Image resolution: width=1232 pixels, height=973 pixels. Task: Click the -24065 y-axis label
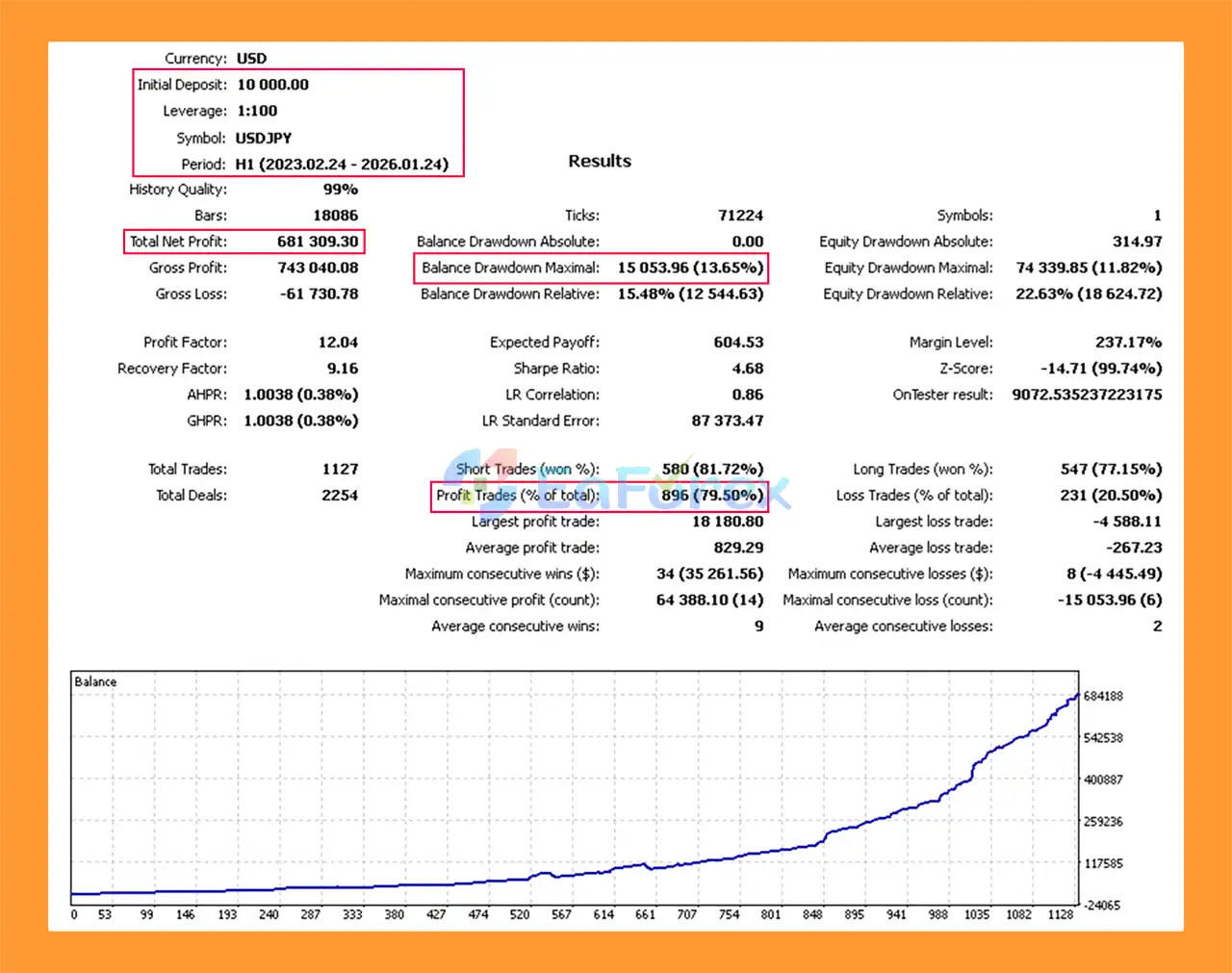coord(1101,905)
